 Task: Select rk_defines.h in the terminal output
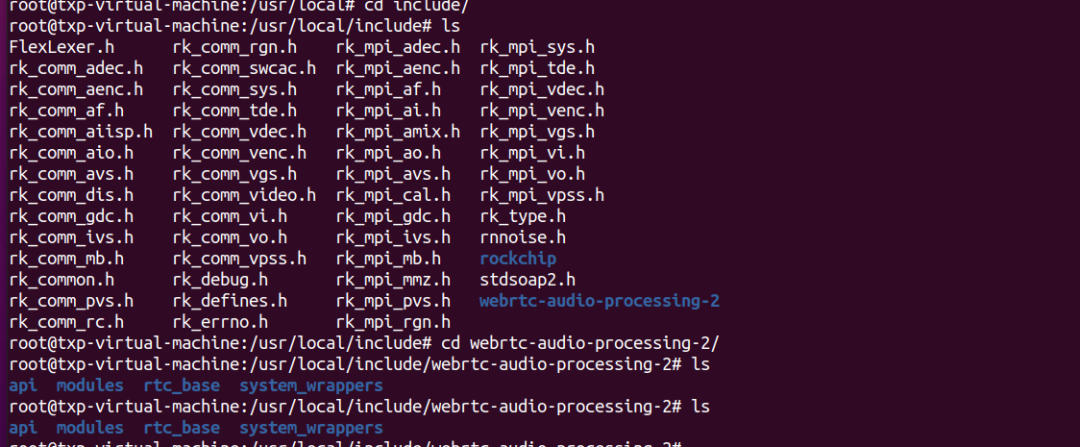pos(230,300)
